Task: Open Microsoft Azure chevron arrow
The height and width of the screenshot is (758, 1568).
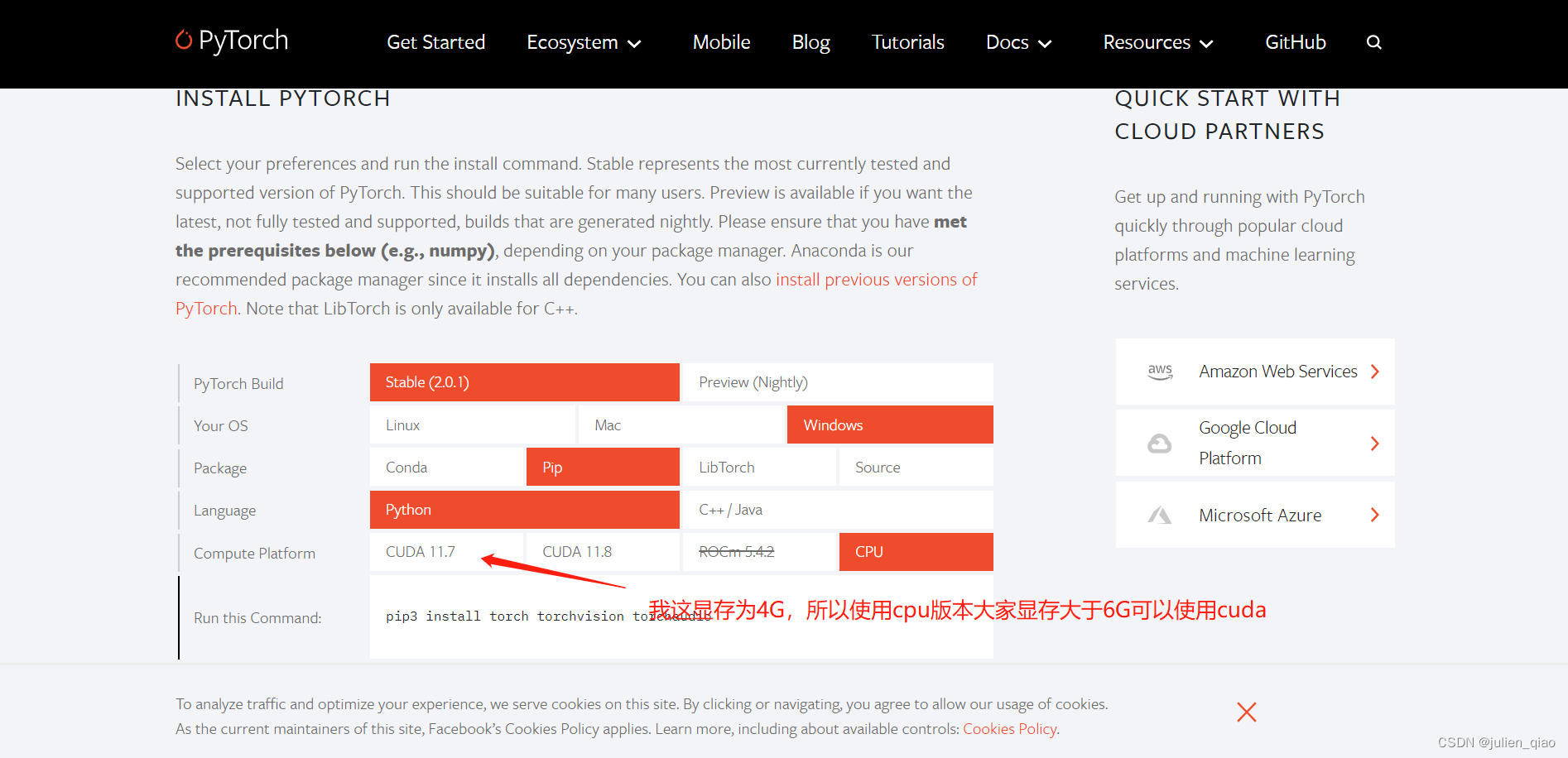Action: (x=1375, y=515)
